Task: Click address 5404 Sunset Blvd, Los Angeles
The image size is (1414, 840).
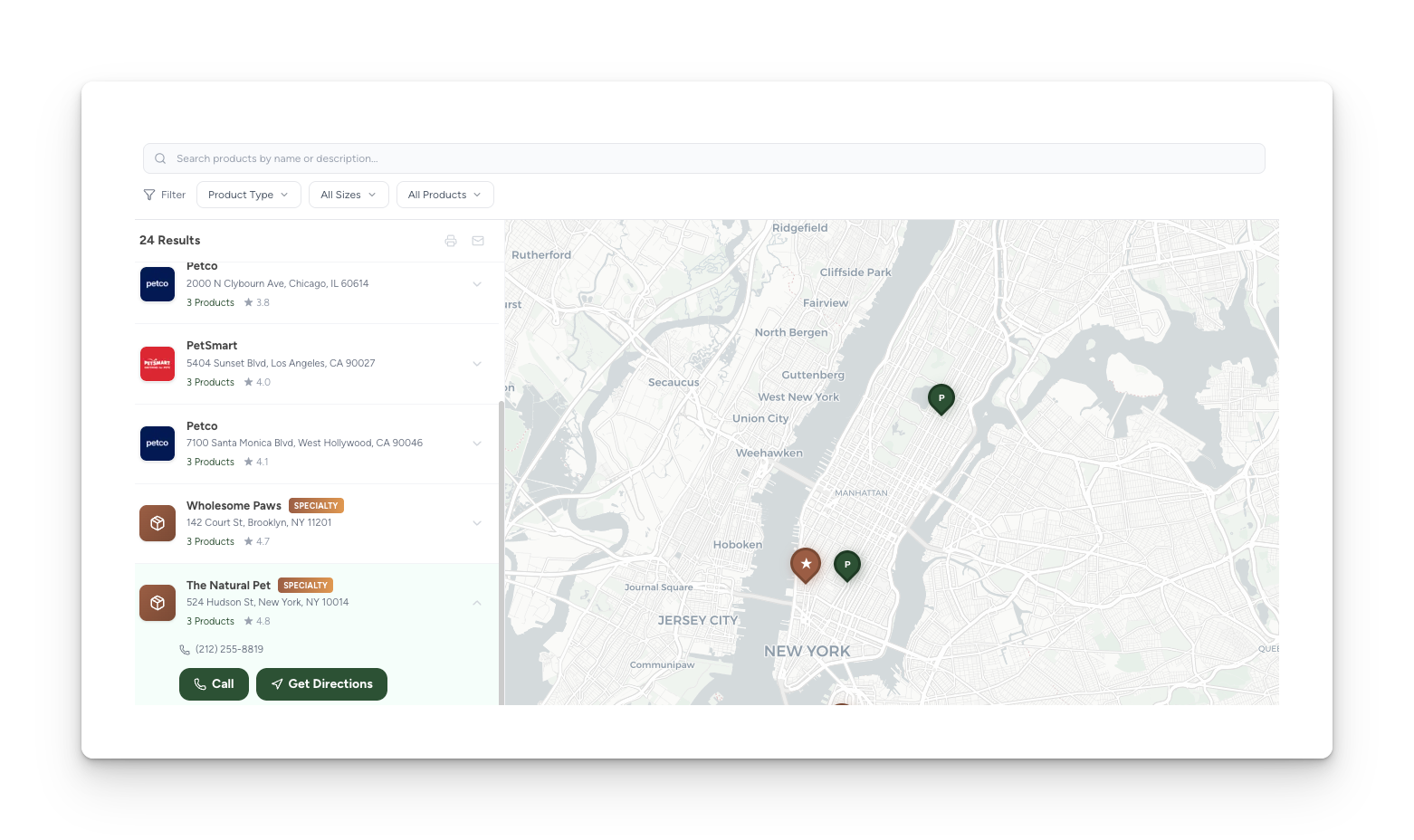Action: tap(281, 364)
